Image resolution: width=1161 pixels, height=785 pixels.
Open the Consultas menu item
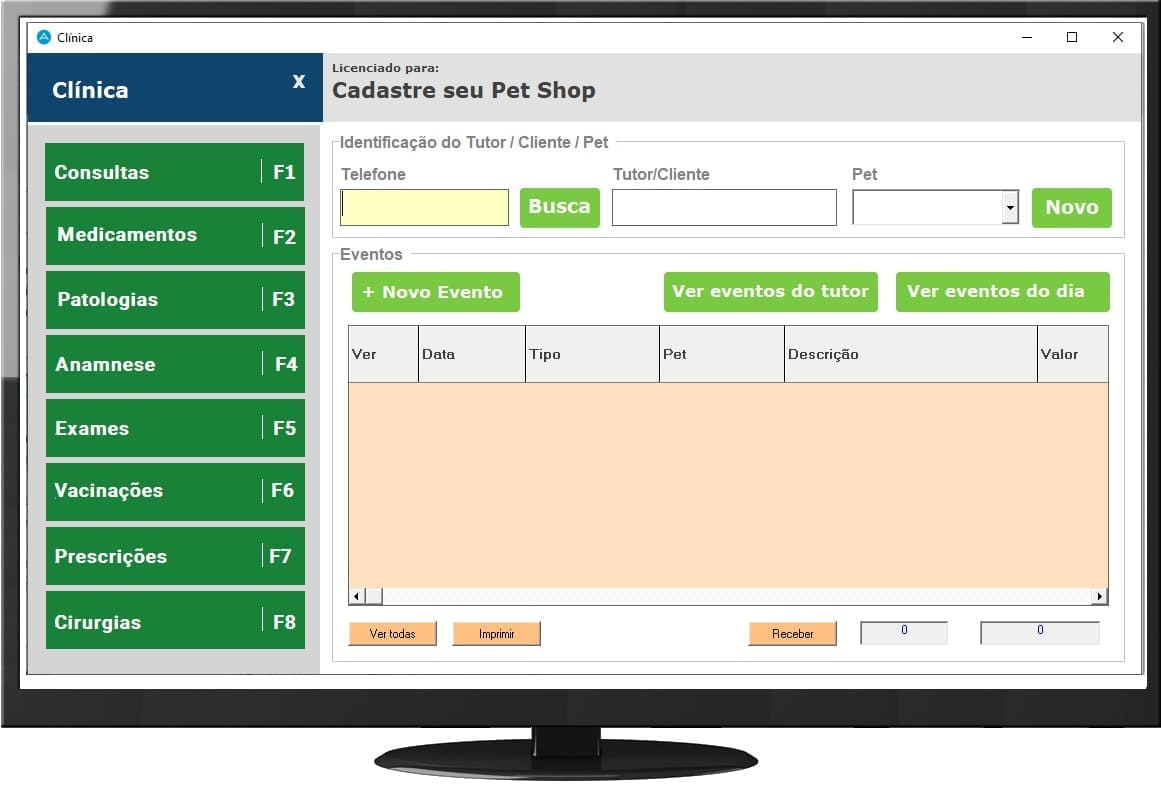click(x=174, y=172)
